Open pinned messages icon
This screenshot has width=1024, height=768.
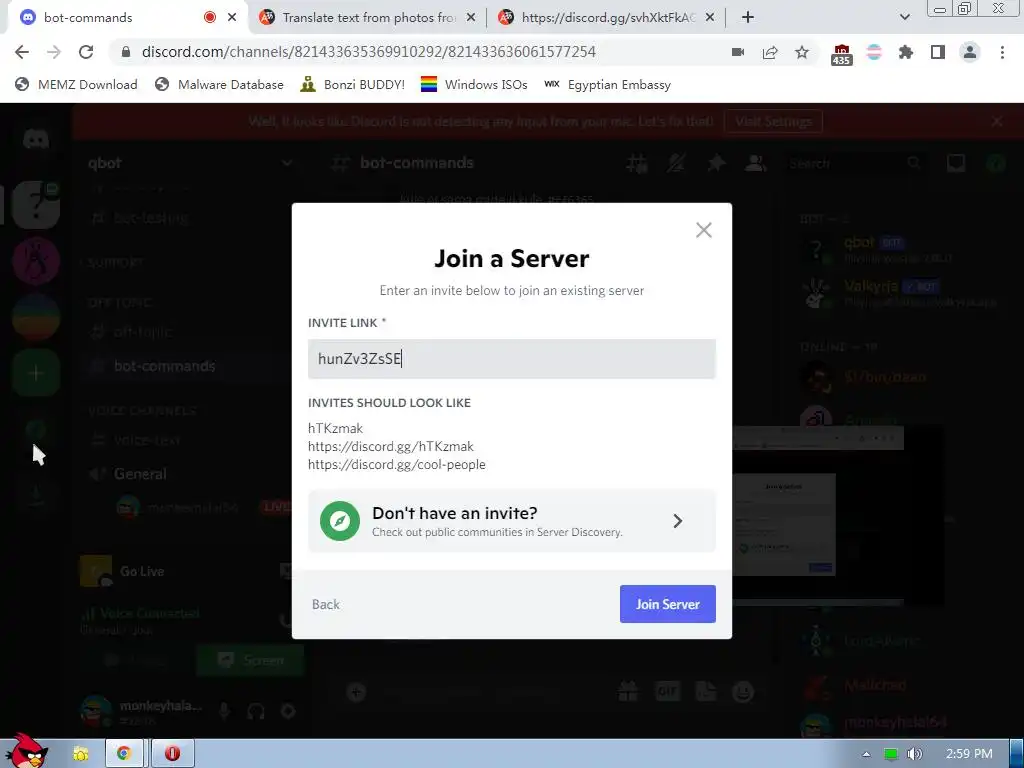point(716,163)
